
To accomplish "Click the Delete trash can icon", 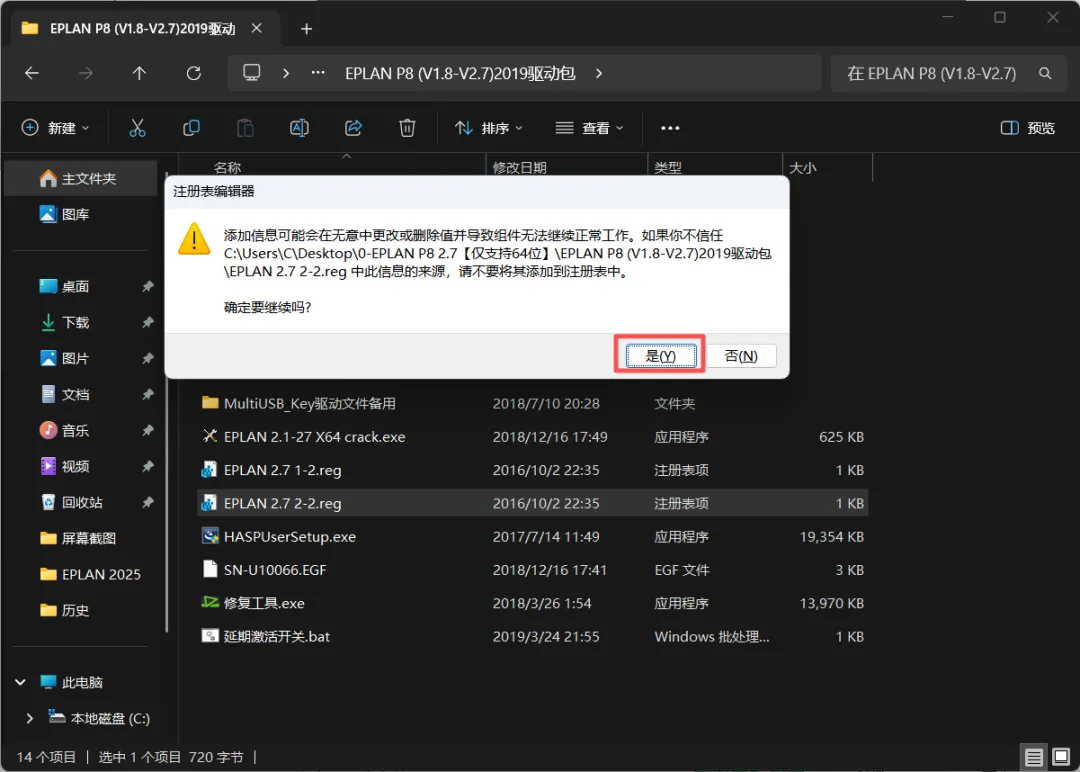I will (407, 128).
